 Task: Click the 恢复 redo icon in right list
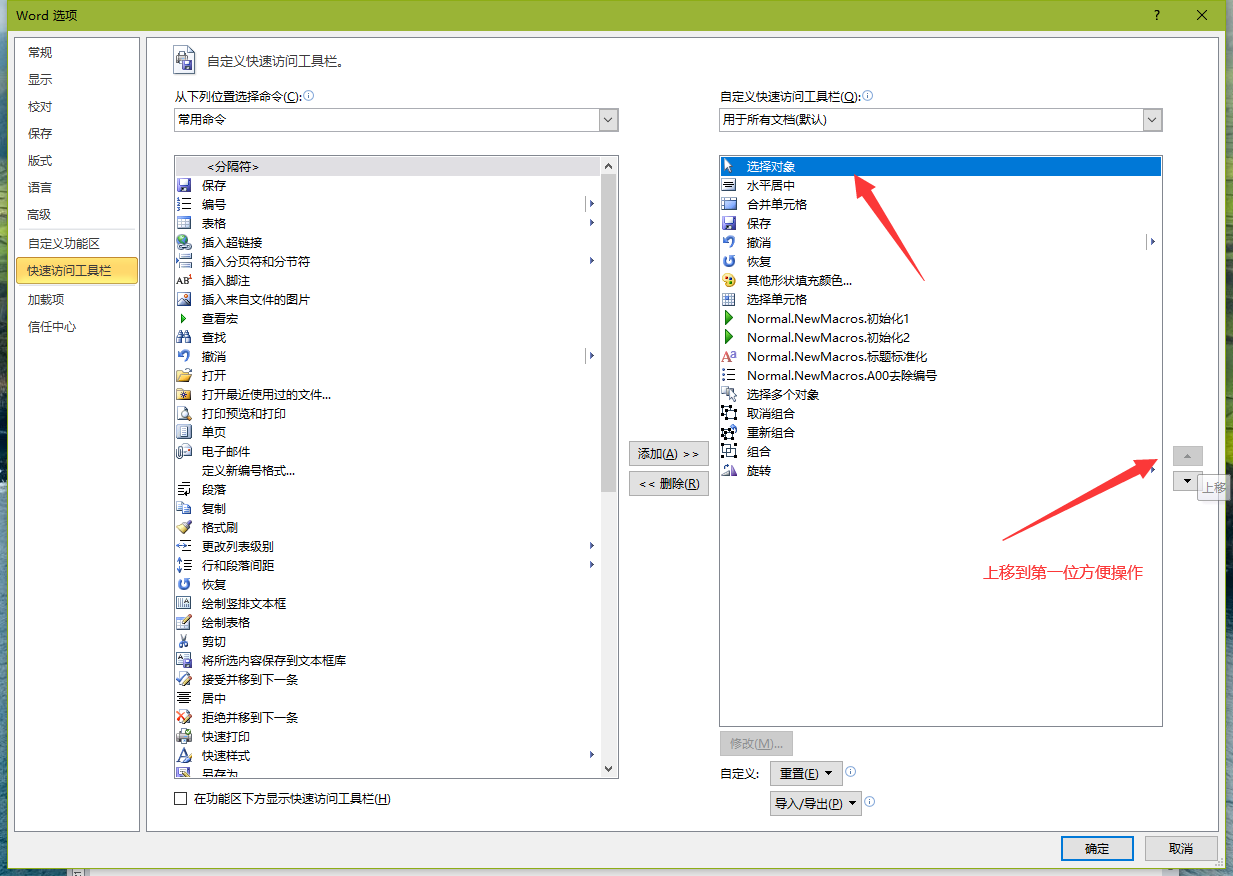(729, 261)
